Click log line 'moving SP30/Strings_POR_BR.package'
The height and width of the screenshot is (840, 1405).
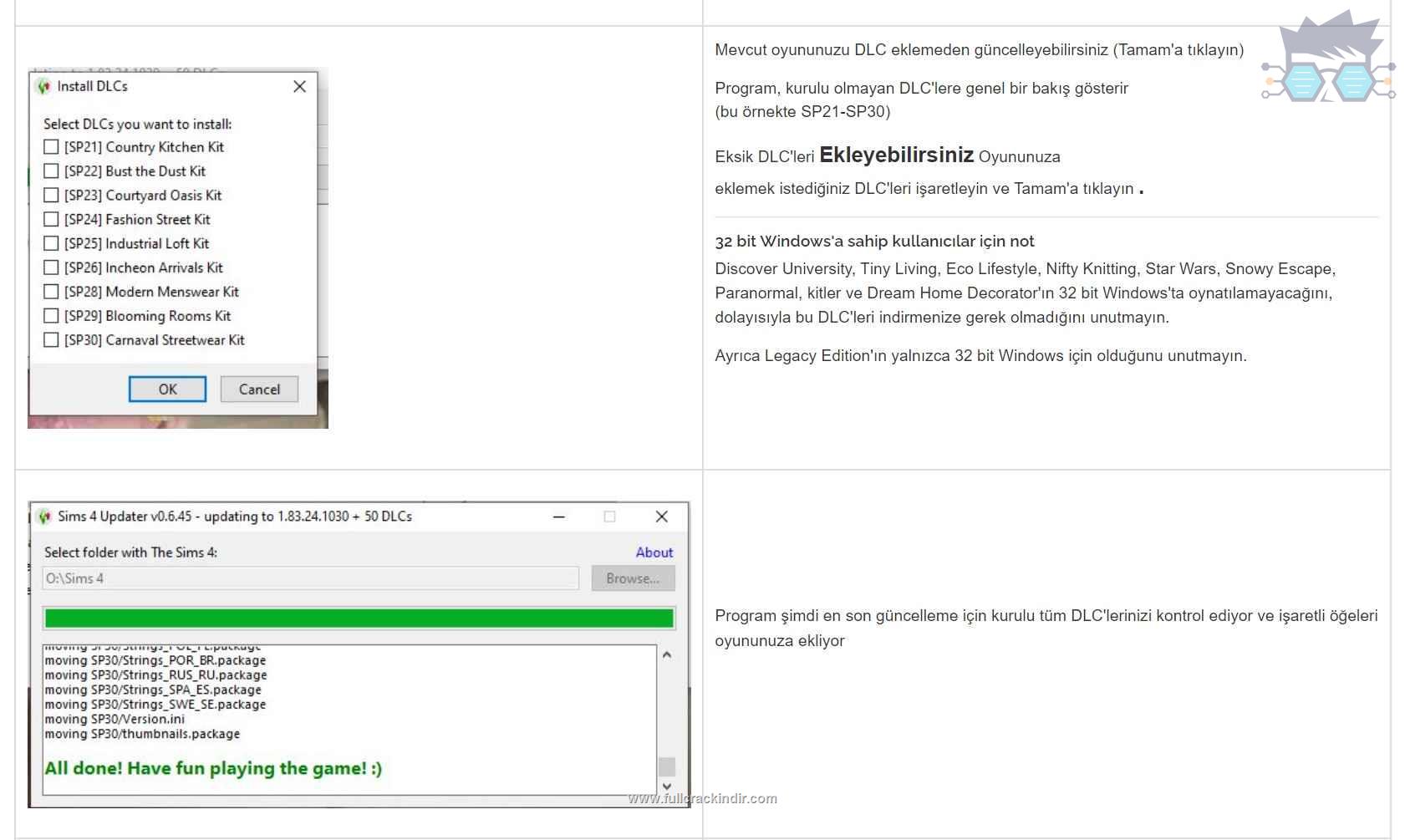pos(155,660)
